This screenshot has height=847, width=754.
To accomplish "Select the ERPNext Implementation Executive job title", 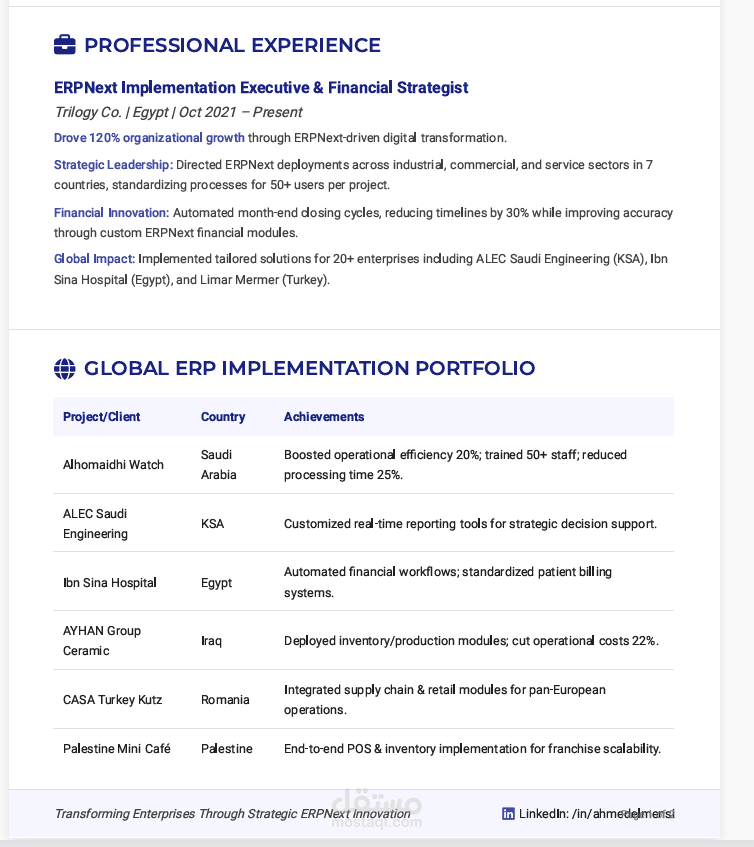I will click(261, 88).
